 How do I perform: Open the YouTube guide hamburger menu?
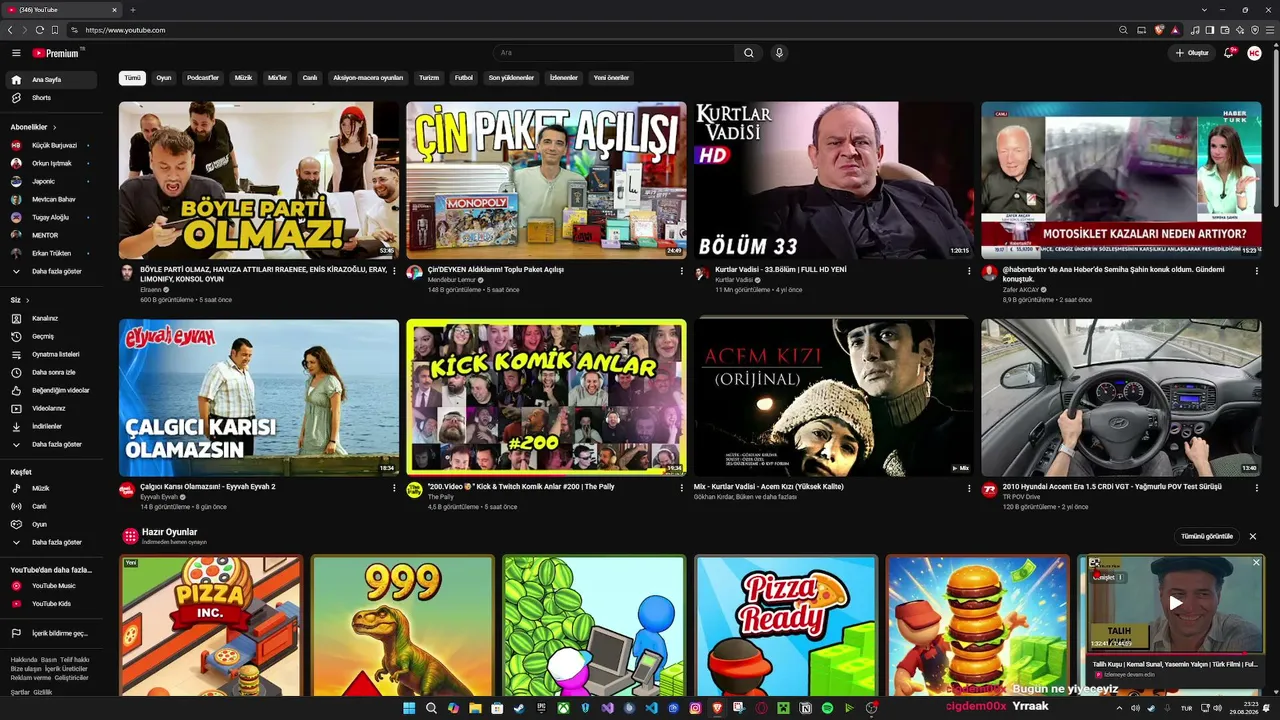point(16,53)
